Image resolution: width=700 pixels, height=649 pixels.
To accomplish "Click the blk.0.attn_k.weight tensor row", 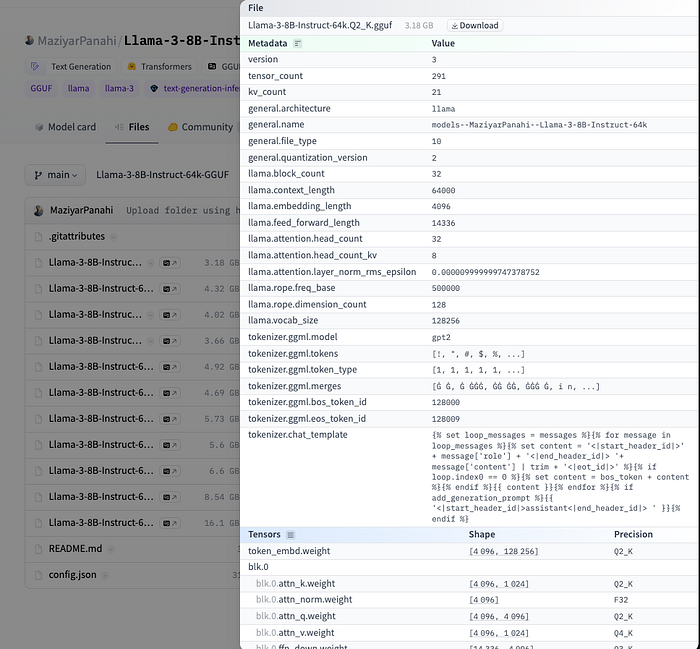I will click(470, 584).
